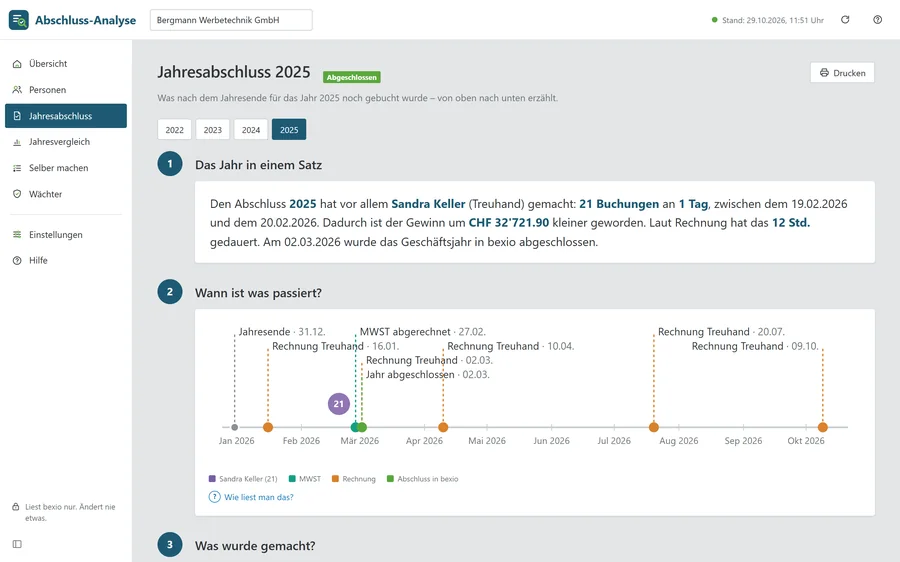
Task: Click the teal MWST abgerechnet marker dot
Action: (x=355, y=427)
